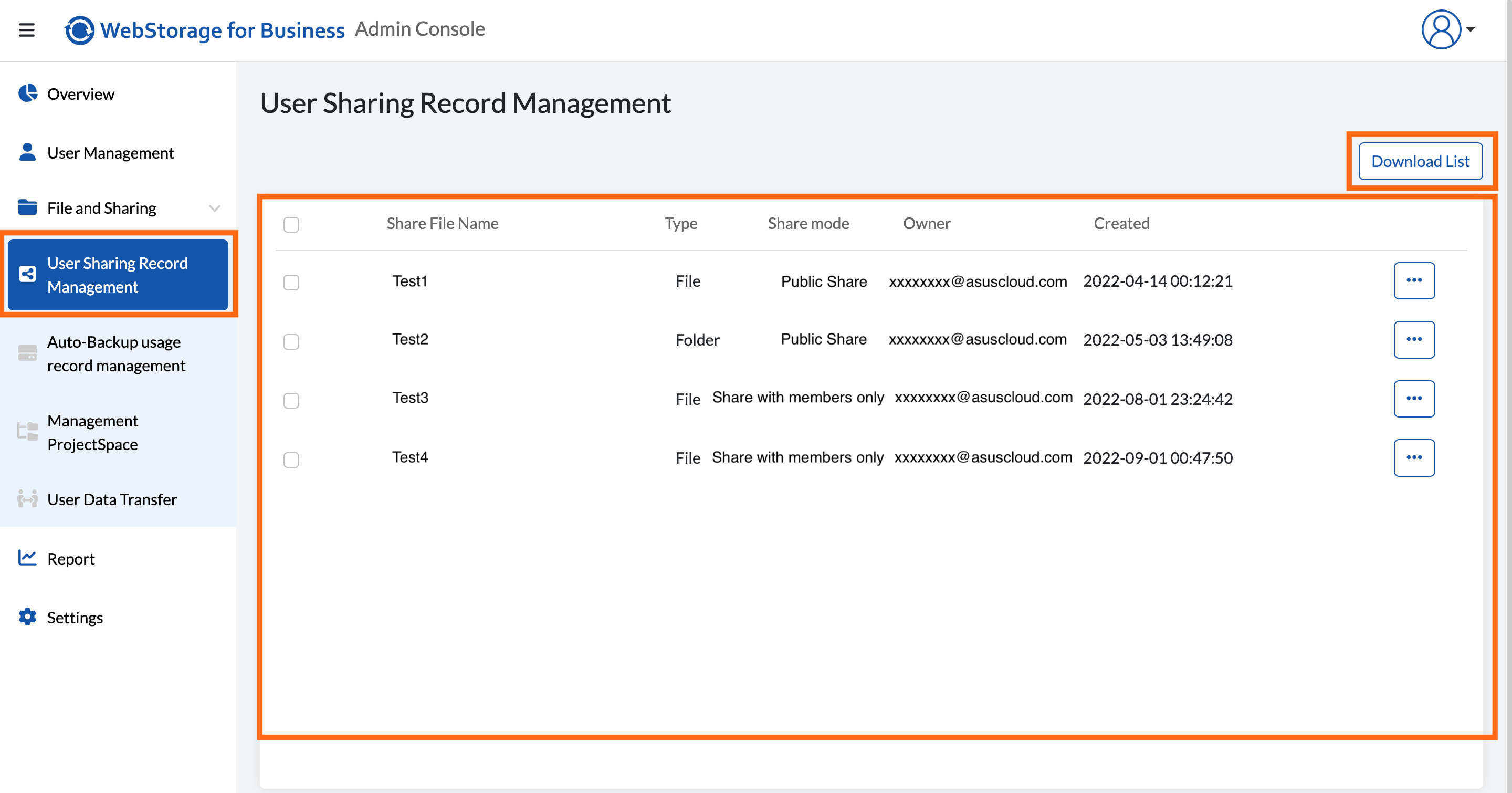This screenshot has width=1512, height=793.
Task: Select User Sharing Record Management
Action: pyautogui.click(x=118, y=274)
